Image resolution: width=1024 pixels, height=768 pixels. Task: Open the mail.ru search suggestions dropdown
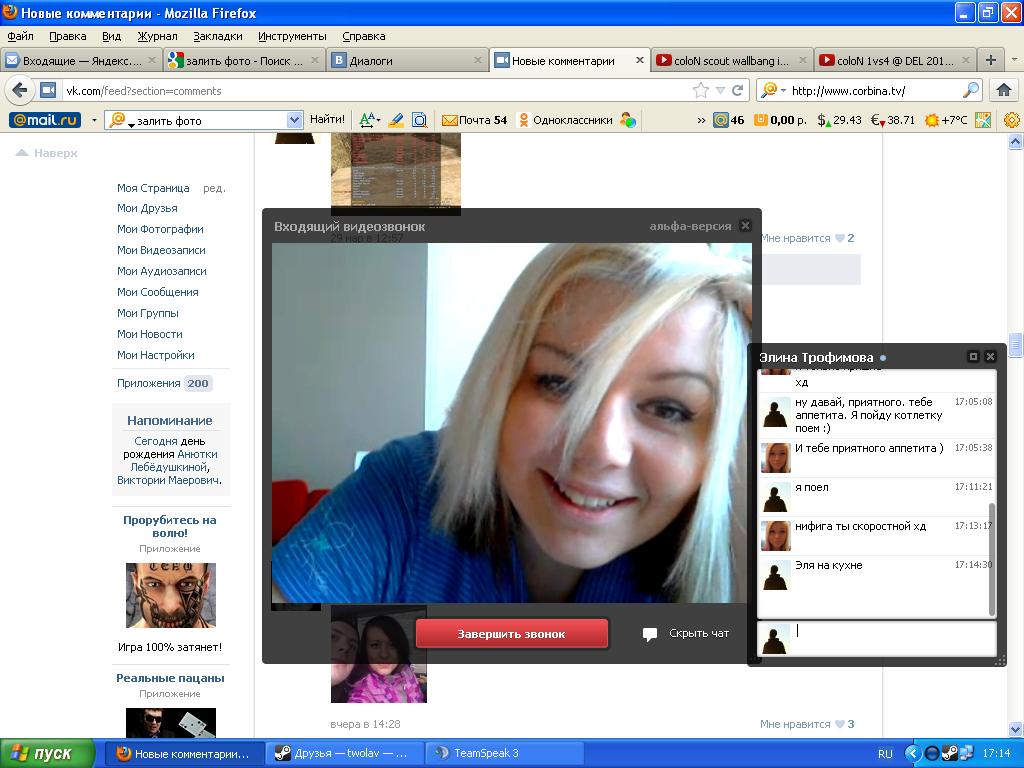(x=295, y=120)
